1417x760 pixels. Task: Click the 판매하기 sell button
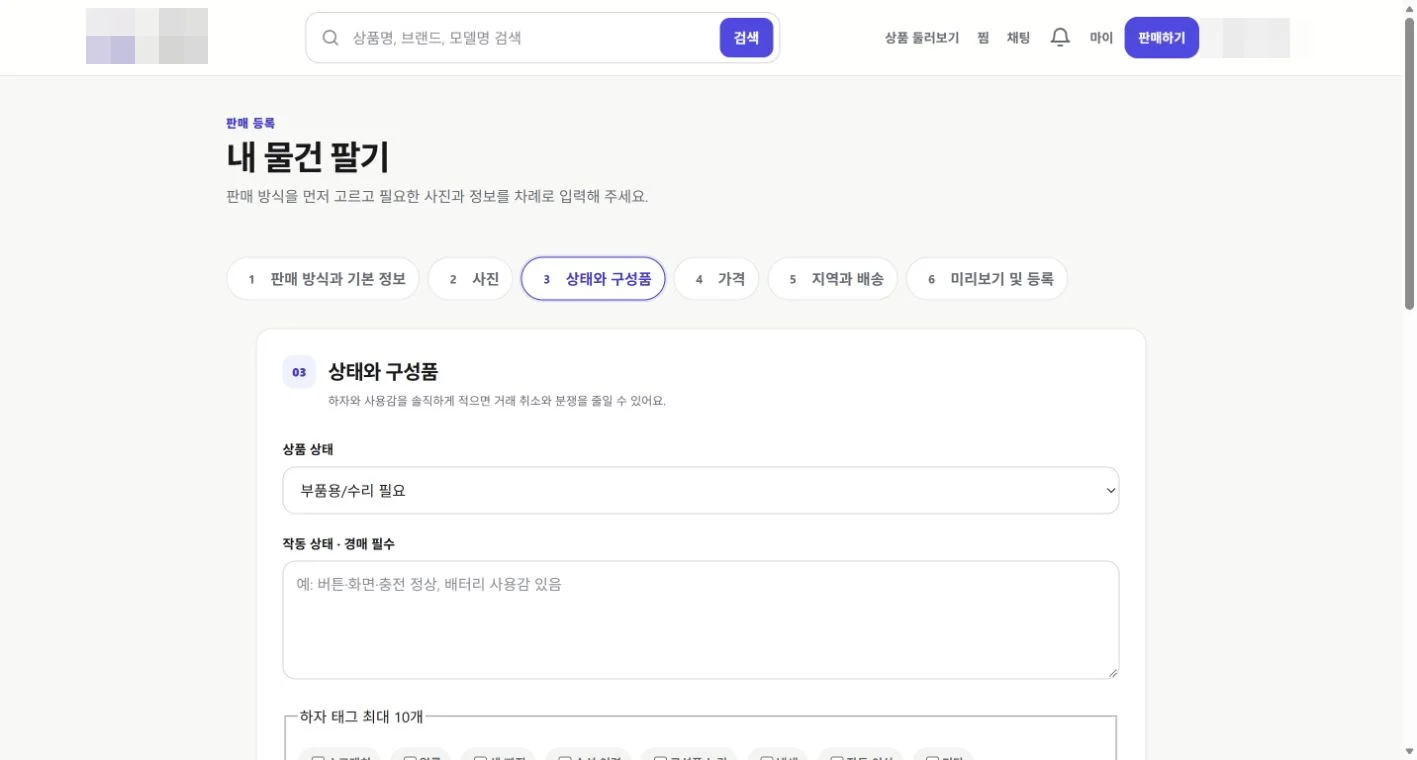(1161, 38)
